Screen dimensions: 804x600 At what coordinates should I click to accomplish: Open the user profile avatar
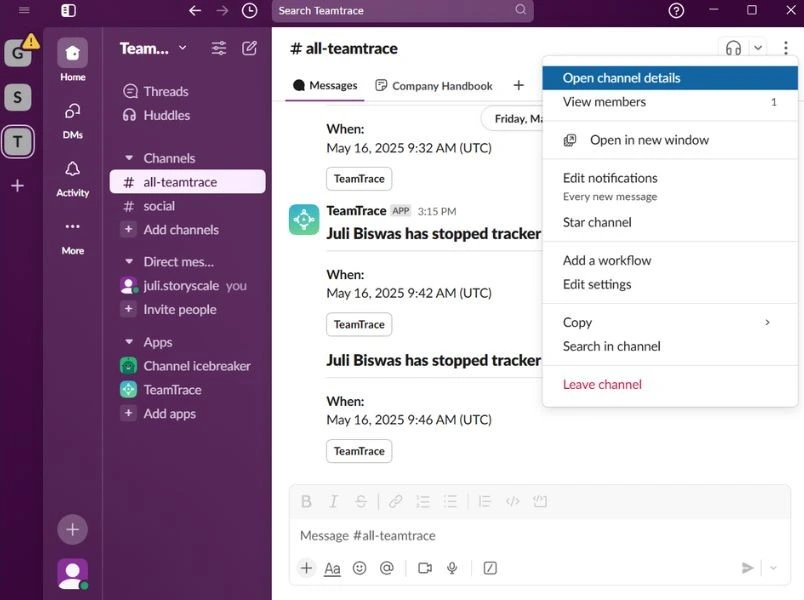click(72, 573)
